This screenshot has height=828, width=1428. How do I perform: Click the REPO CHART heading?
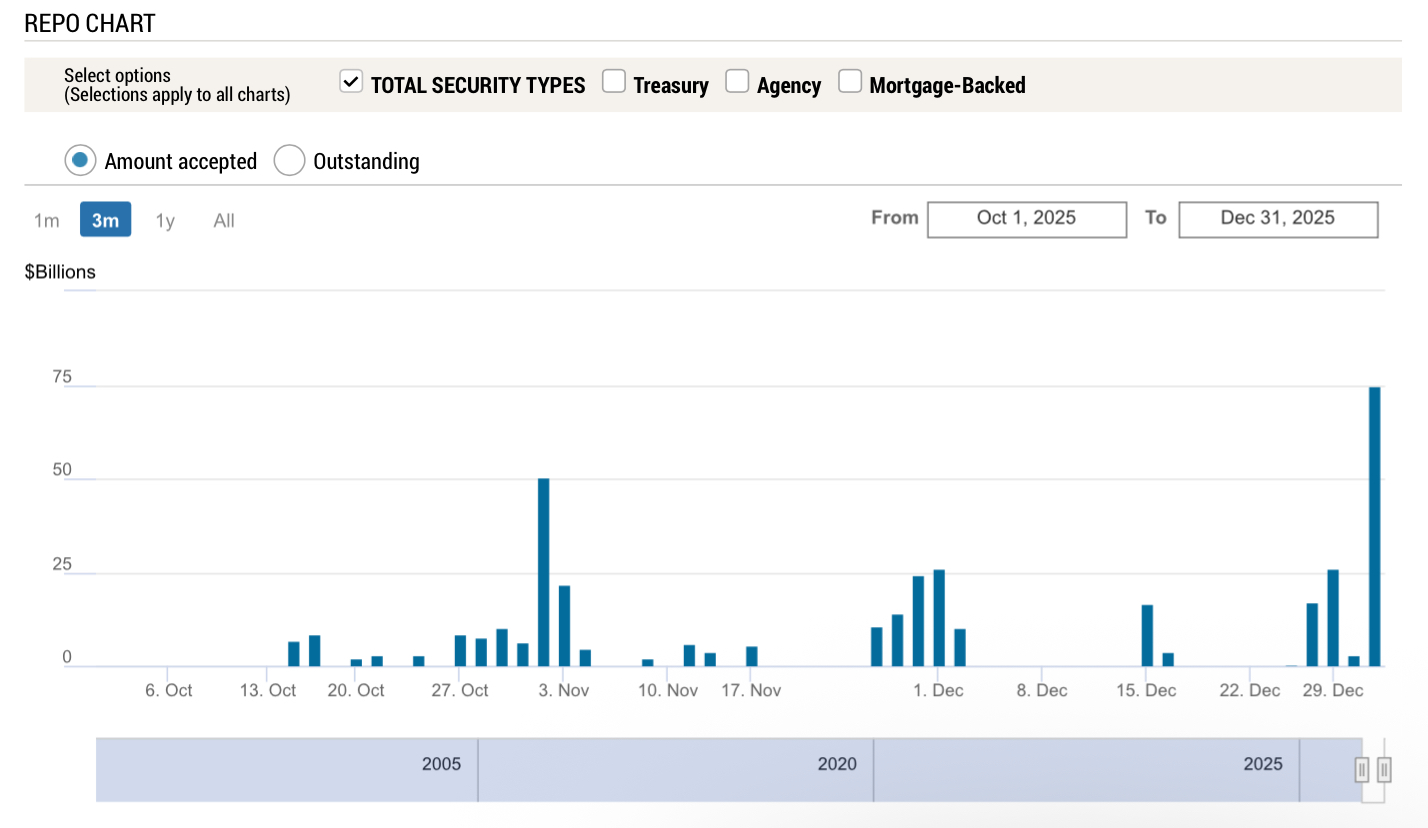(90, 24)
